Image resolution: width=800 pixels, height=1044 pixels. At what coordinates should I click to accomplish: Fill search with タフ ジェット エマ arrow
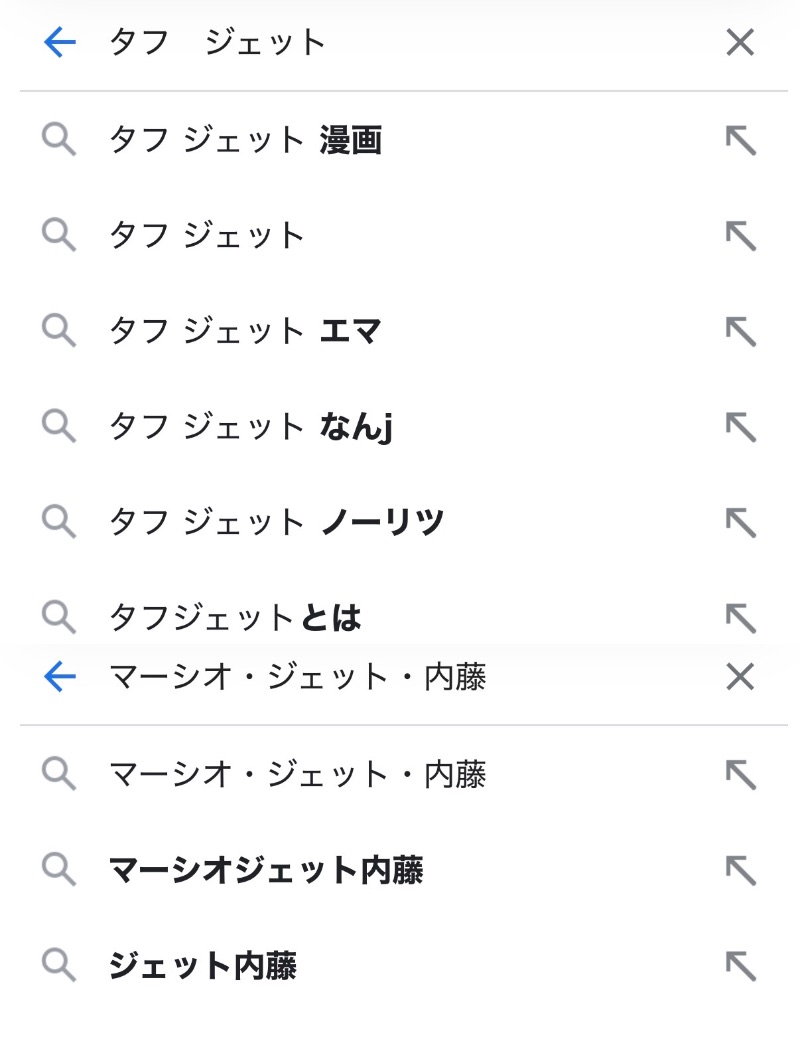coord(740,331)
